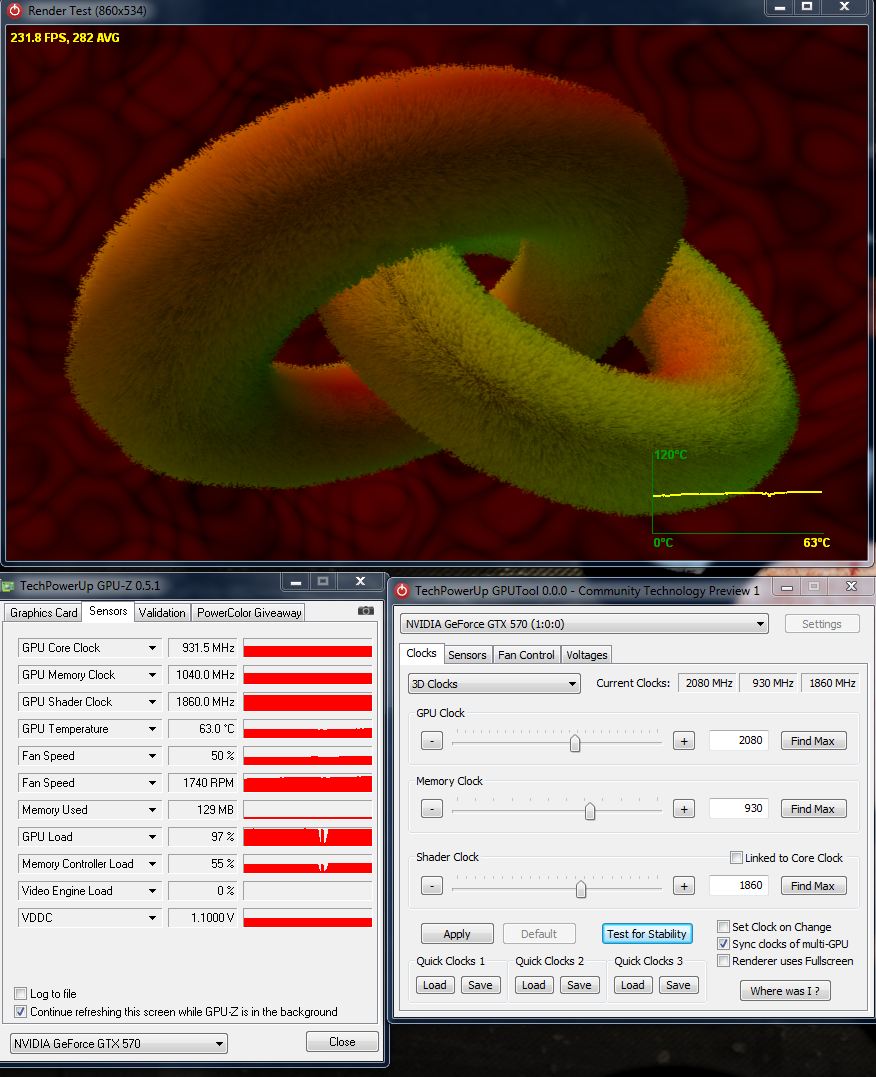The image size is (876, 1077).
Task: Increase Shader Clock with plus button
Action: click(x=684, y=886)
